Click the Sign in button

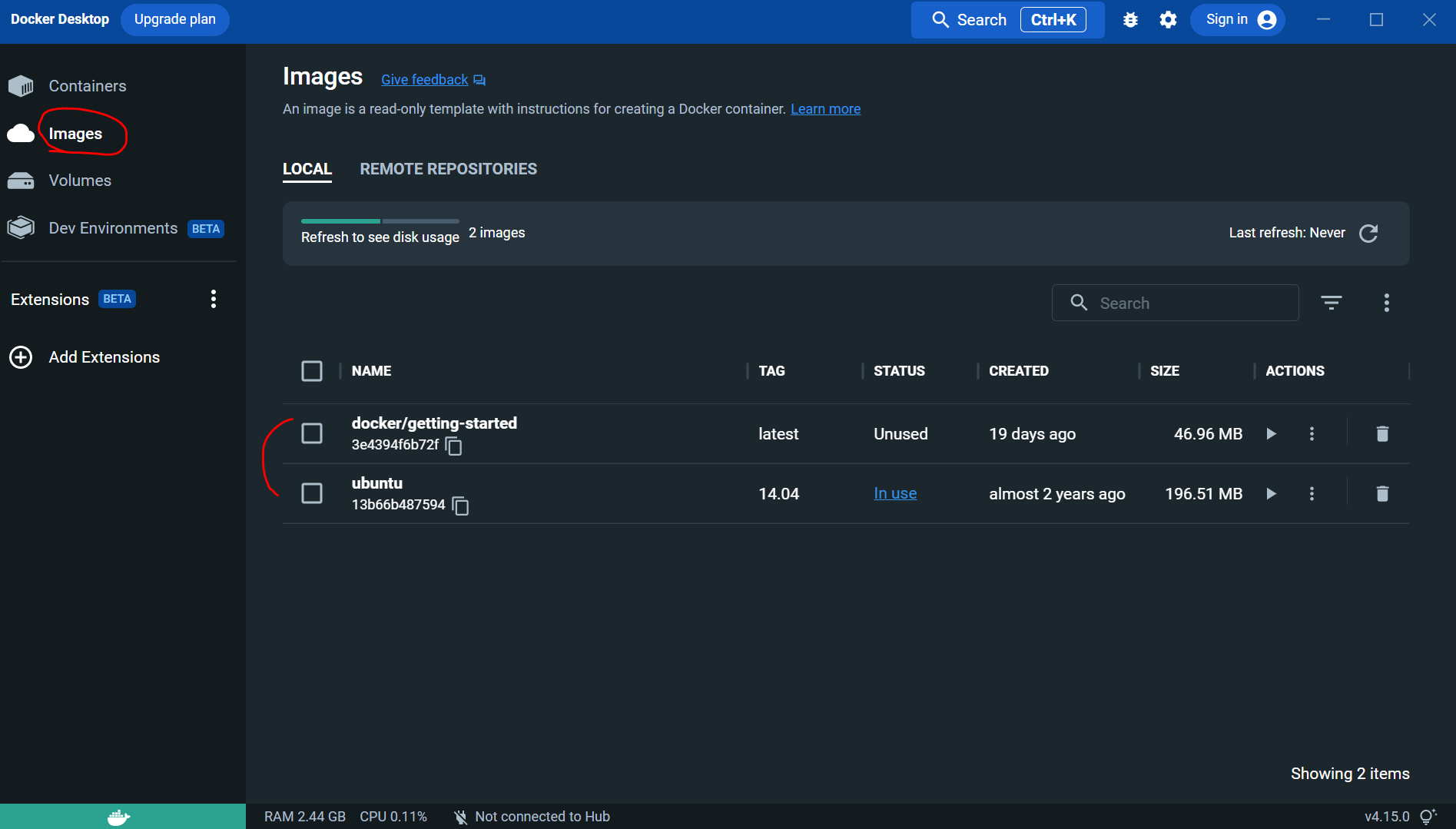coord(1238,20)
